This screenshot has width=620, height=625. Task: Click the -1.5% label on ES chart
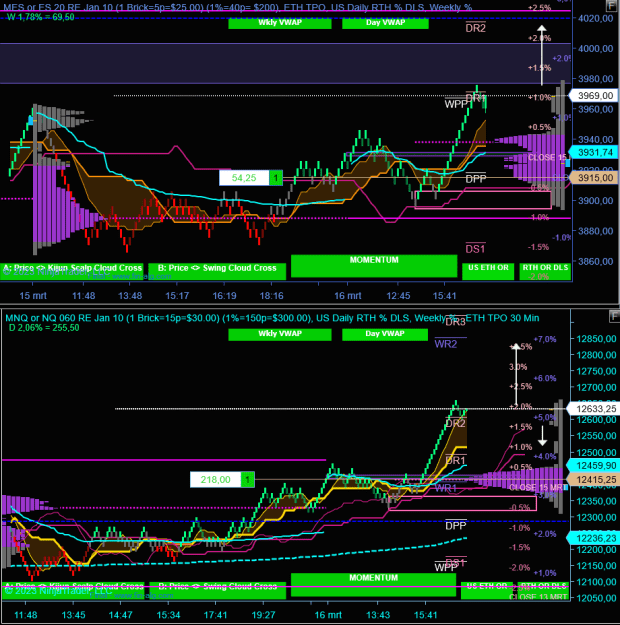[x=539, y=247]
